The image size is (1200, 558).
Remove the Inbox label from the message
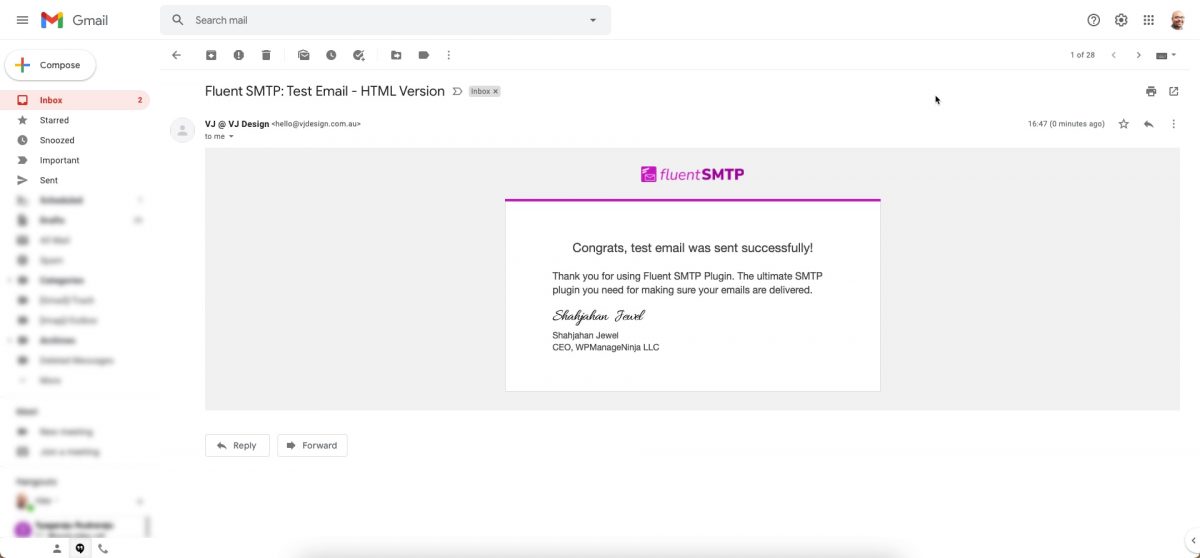(495, 91)
